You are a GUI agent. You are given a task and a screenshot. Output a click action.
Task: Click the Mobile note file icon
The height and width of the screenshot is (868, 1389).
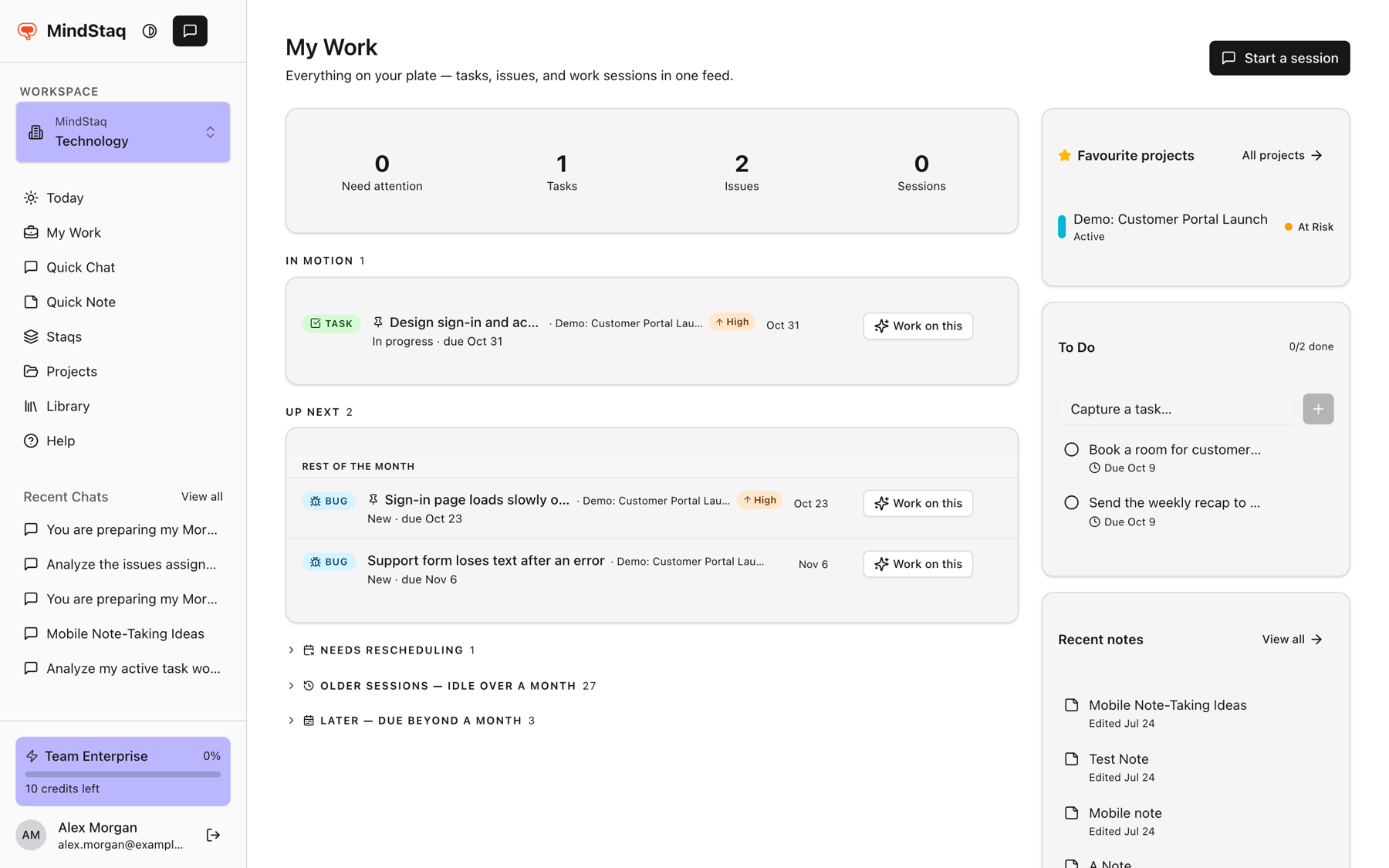[1071, 812]
